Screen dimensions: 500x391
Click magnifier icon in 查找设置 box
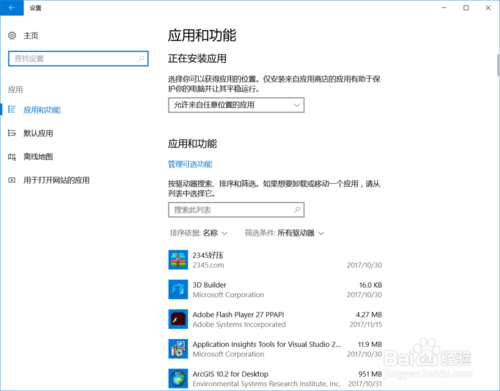pos(141,59)
